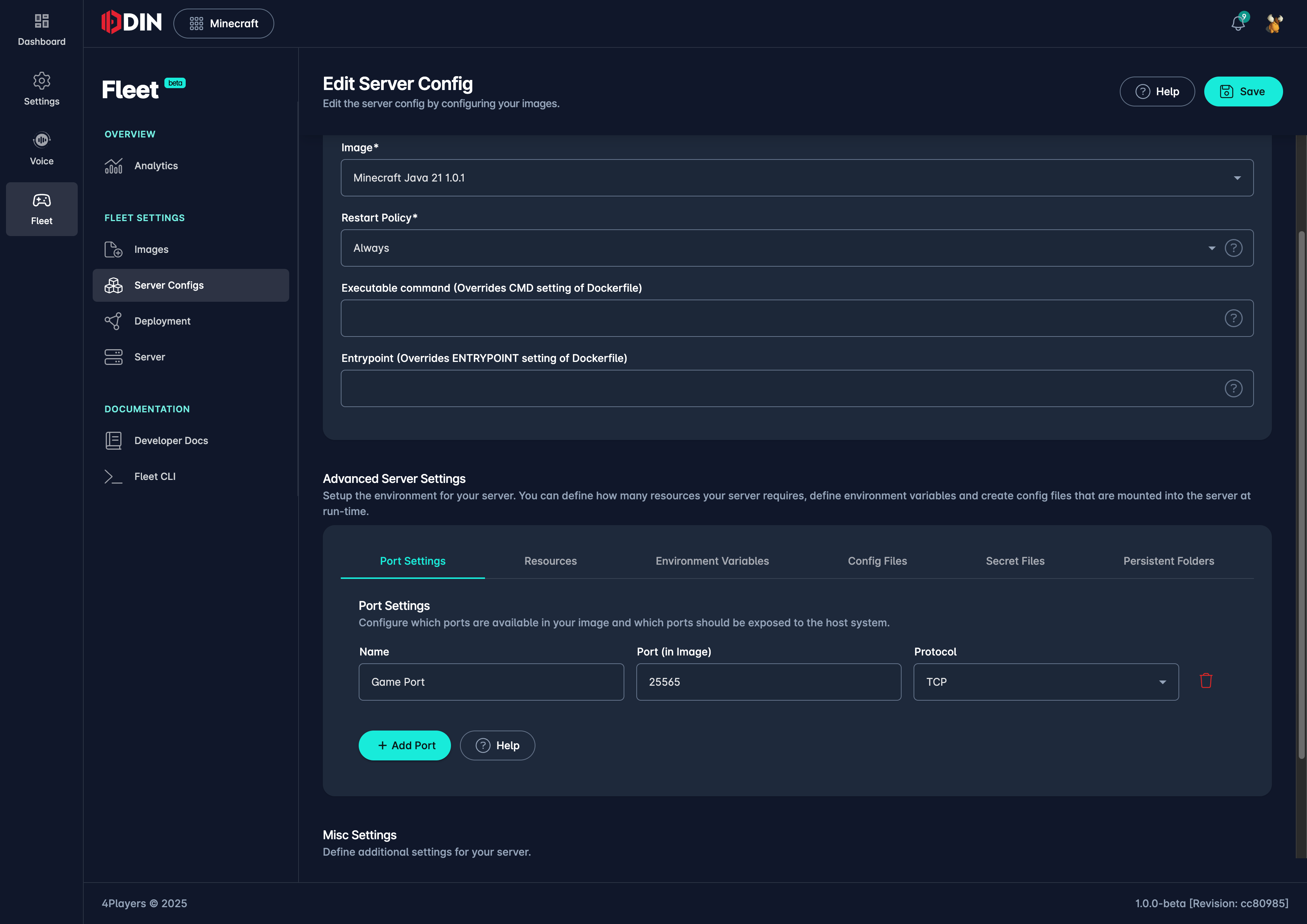The width and height of the screenshot is (1307, 924).
Task: Open Deployment in sidebar
Action: (x=191, y=321)
